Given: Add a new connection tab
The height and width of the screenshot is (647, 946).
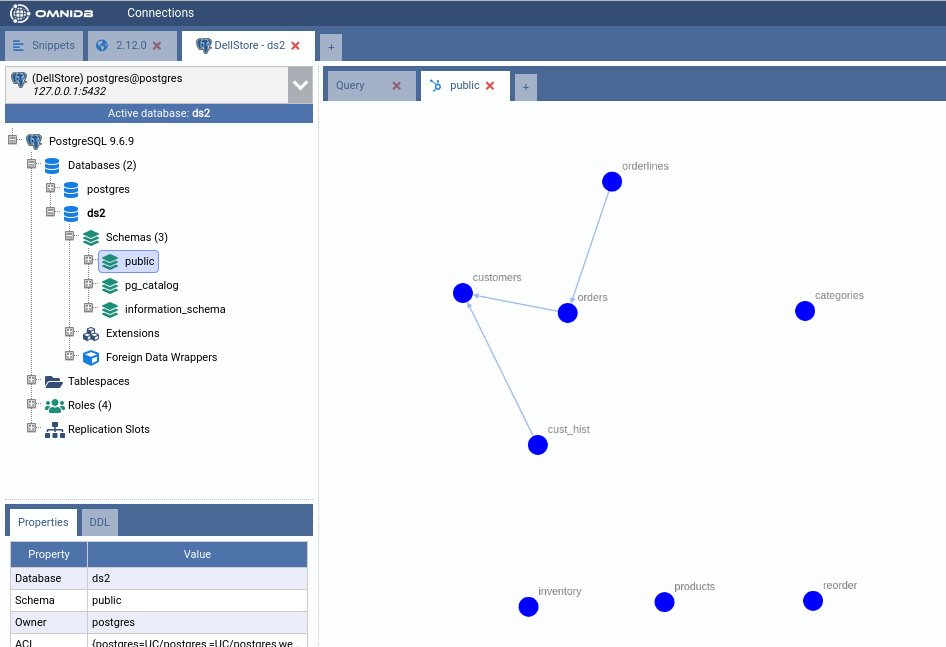Looking at the screenshot, I should [331, 47].
